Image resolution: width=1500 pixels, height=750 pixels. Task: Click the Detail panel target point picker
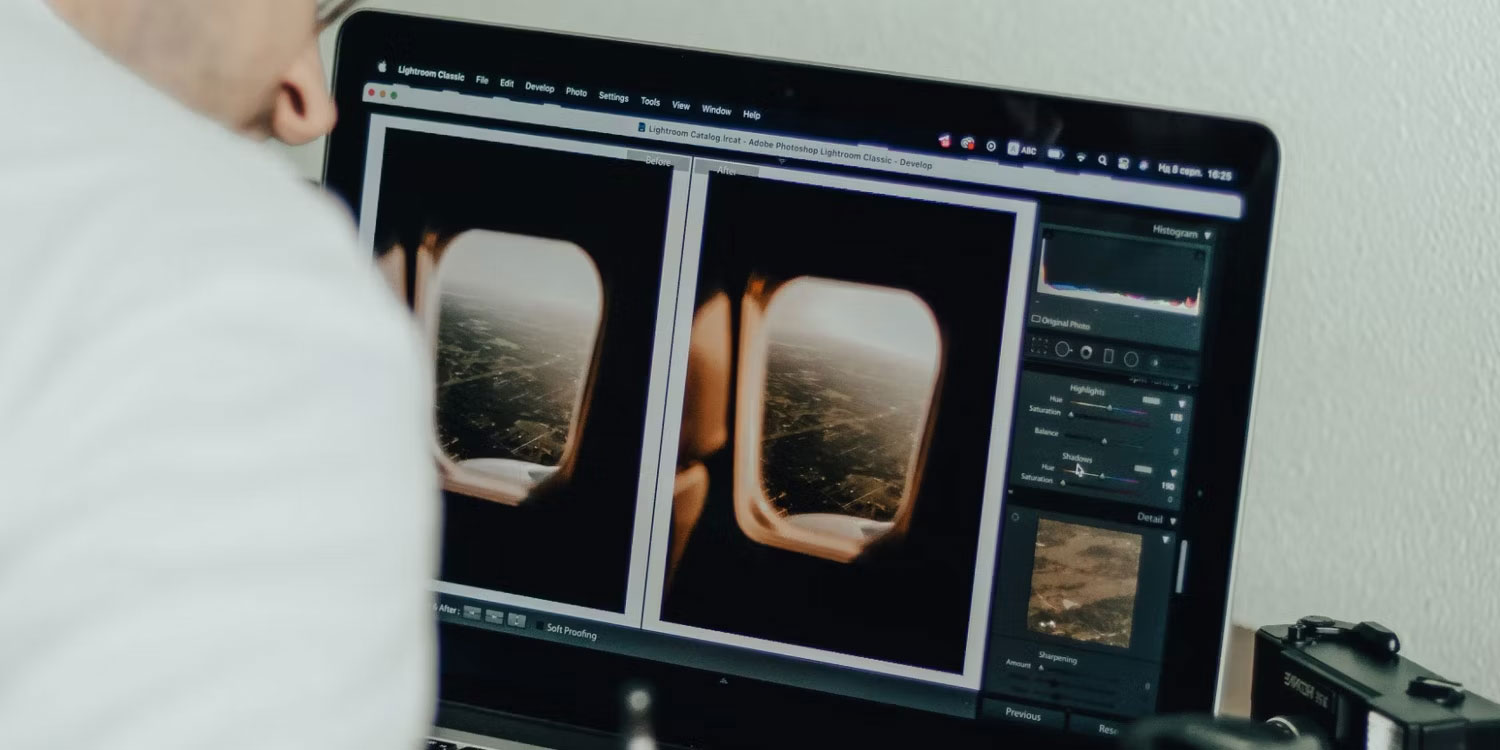[x=1015, y=517]
